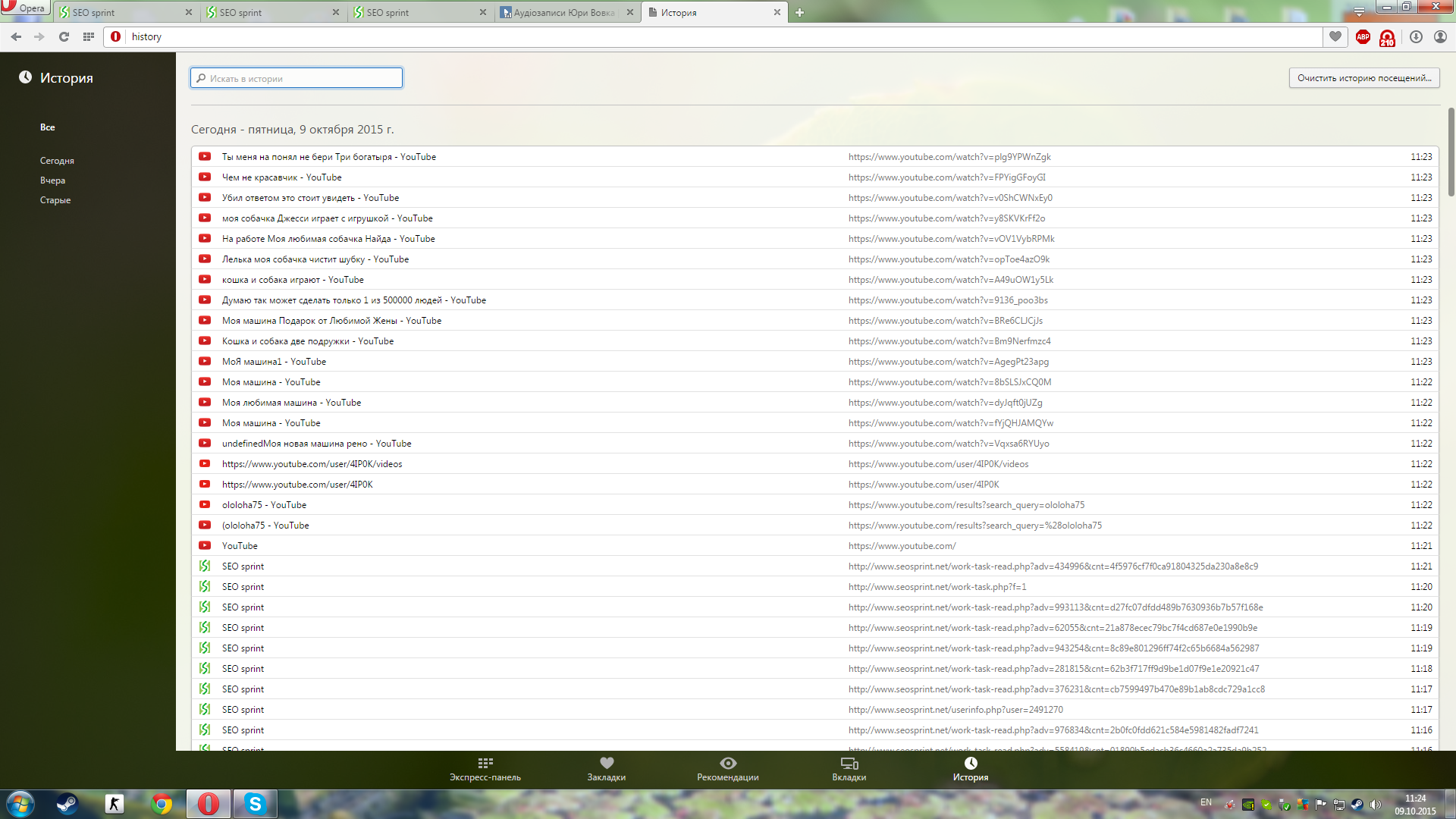Click YouTube favicon of МоЯ машина1 row
This screenshot has width=1456, height=819.
[205, 361]
